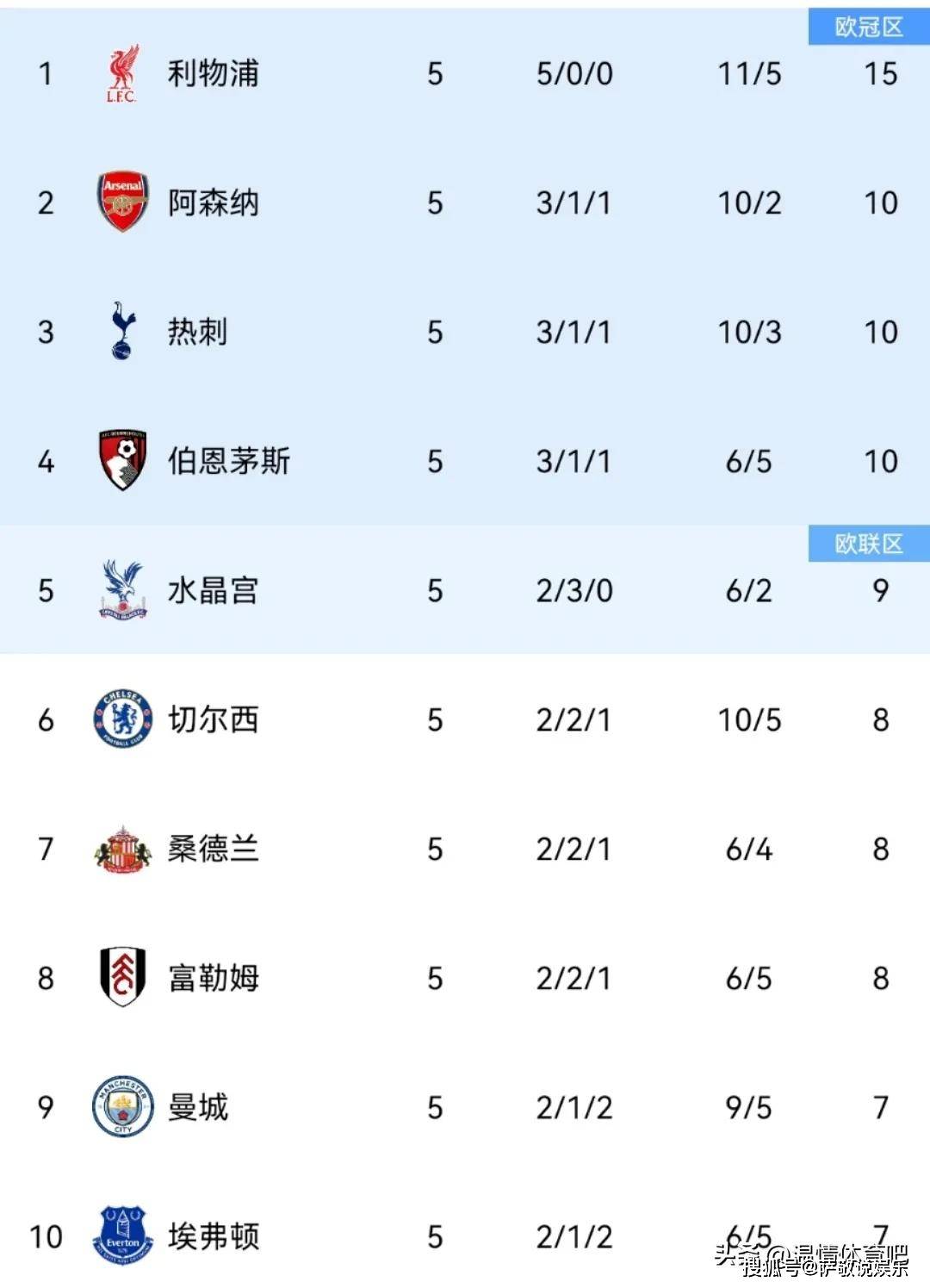Select team name 切尔西
This screenshot has width=930, height=1288.
213,720
